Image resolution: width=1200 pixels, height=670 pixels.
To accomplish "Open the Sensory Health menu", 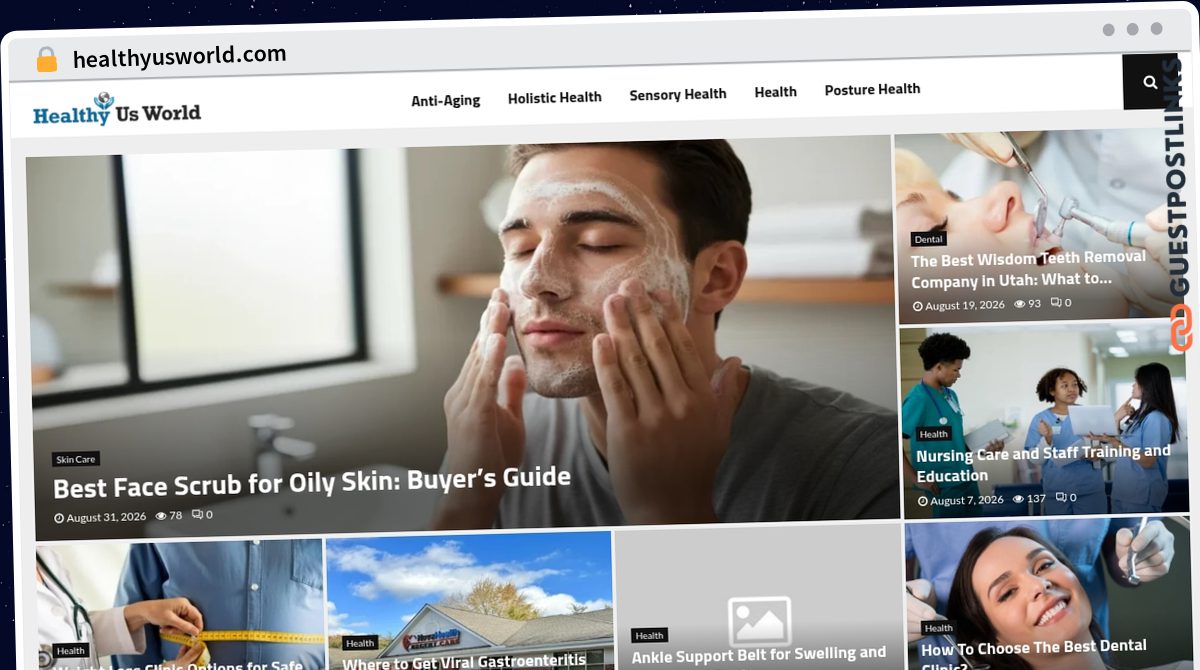I will pyautogui.click(x=678, y=94).
